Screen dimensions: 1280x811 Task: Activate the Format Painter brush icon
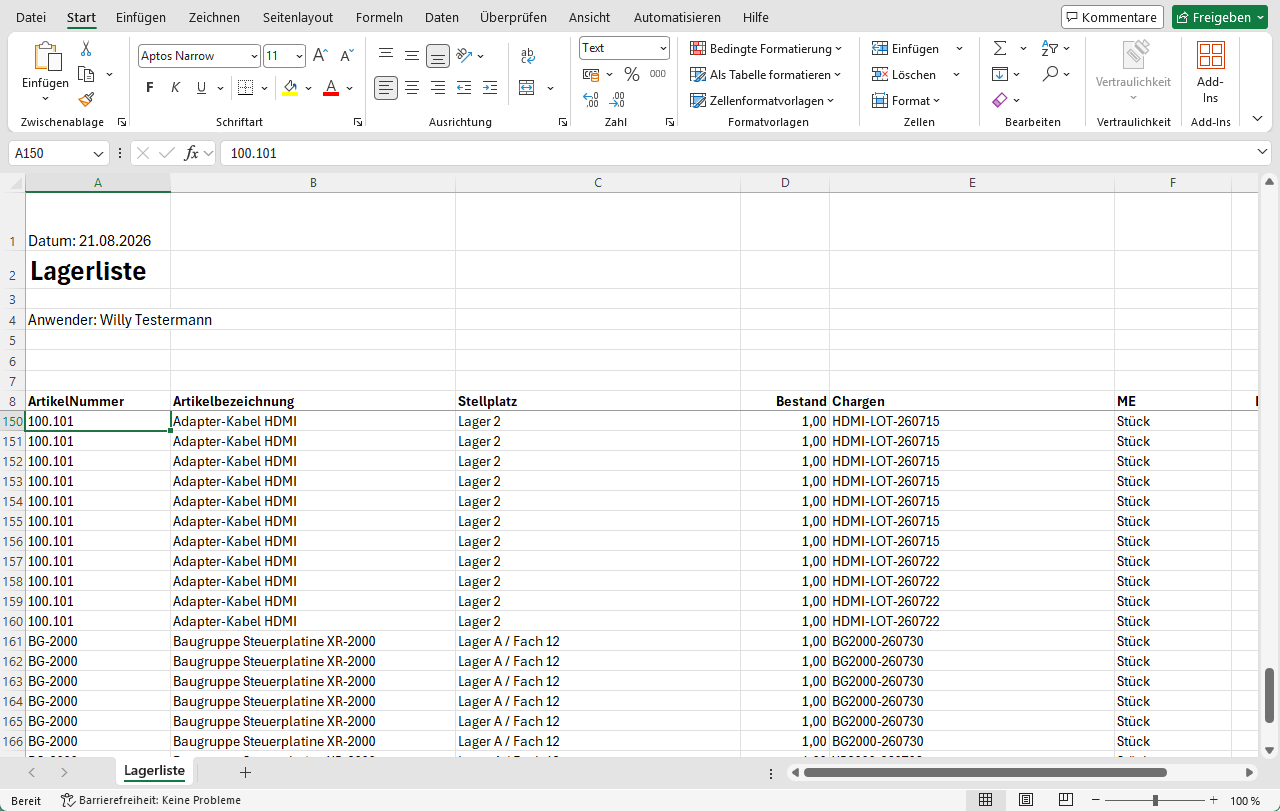86,99
